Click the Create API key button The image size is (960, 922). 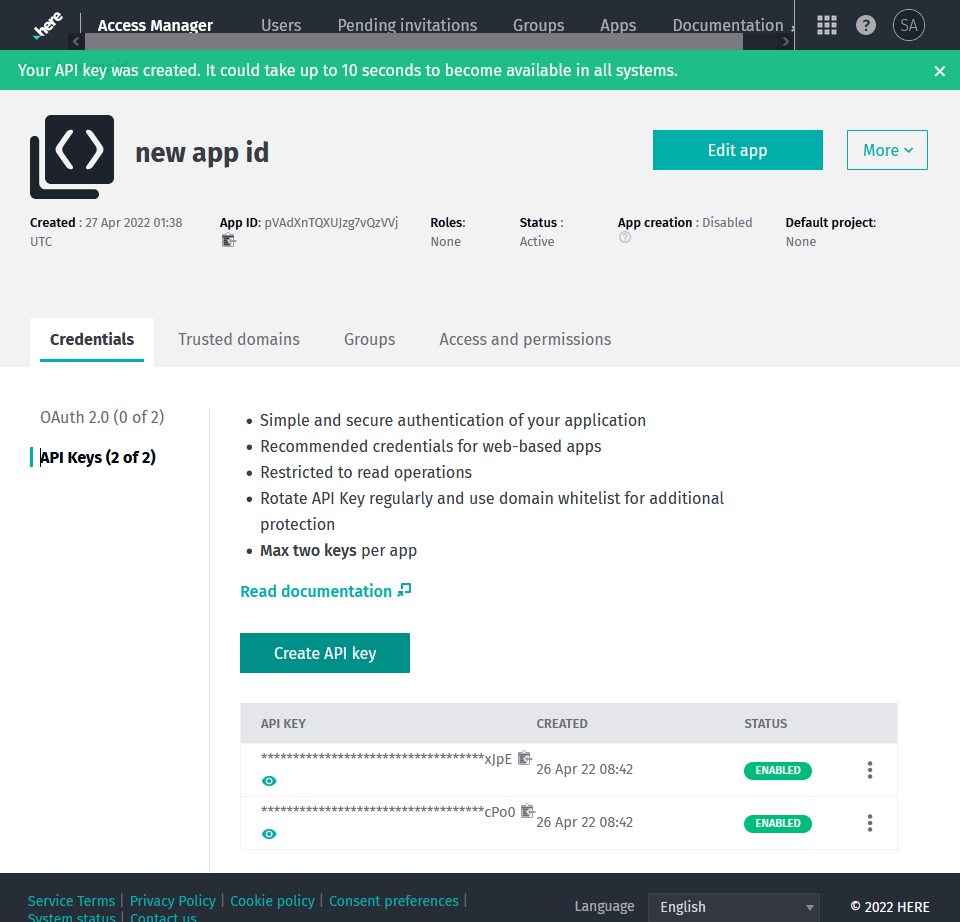coord(324,653)
